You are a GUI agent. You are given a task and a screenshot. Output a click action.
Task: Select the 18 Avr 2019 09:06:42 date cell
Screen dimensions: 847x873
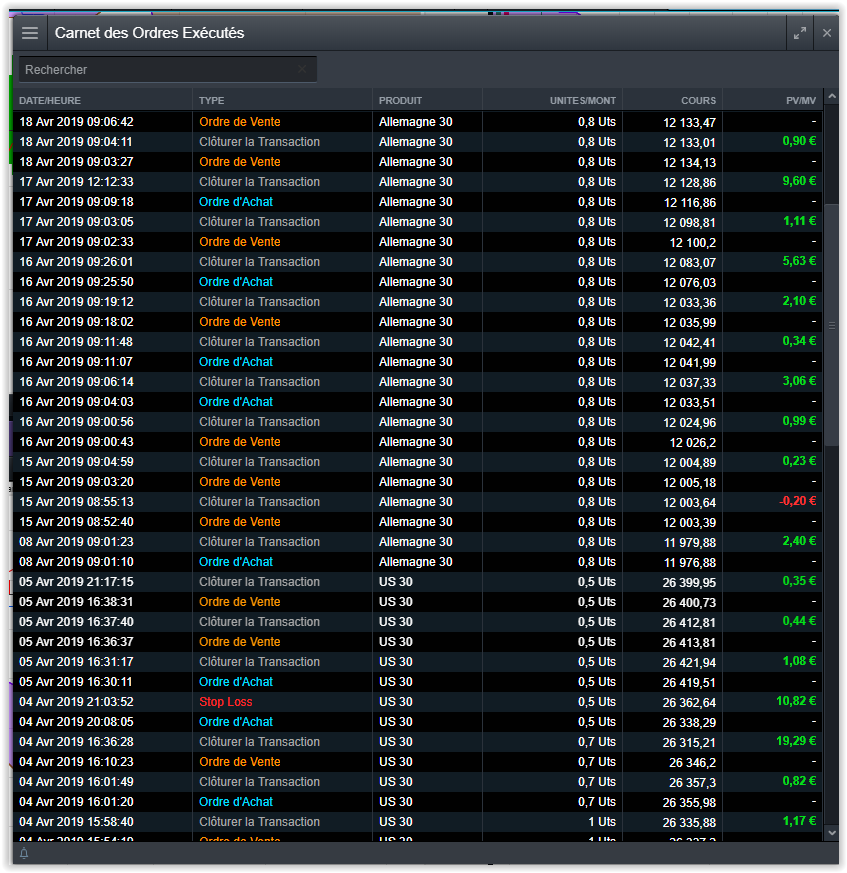[x=76, y=122]
